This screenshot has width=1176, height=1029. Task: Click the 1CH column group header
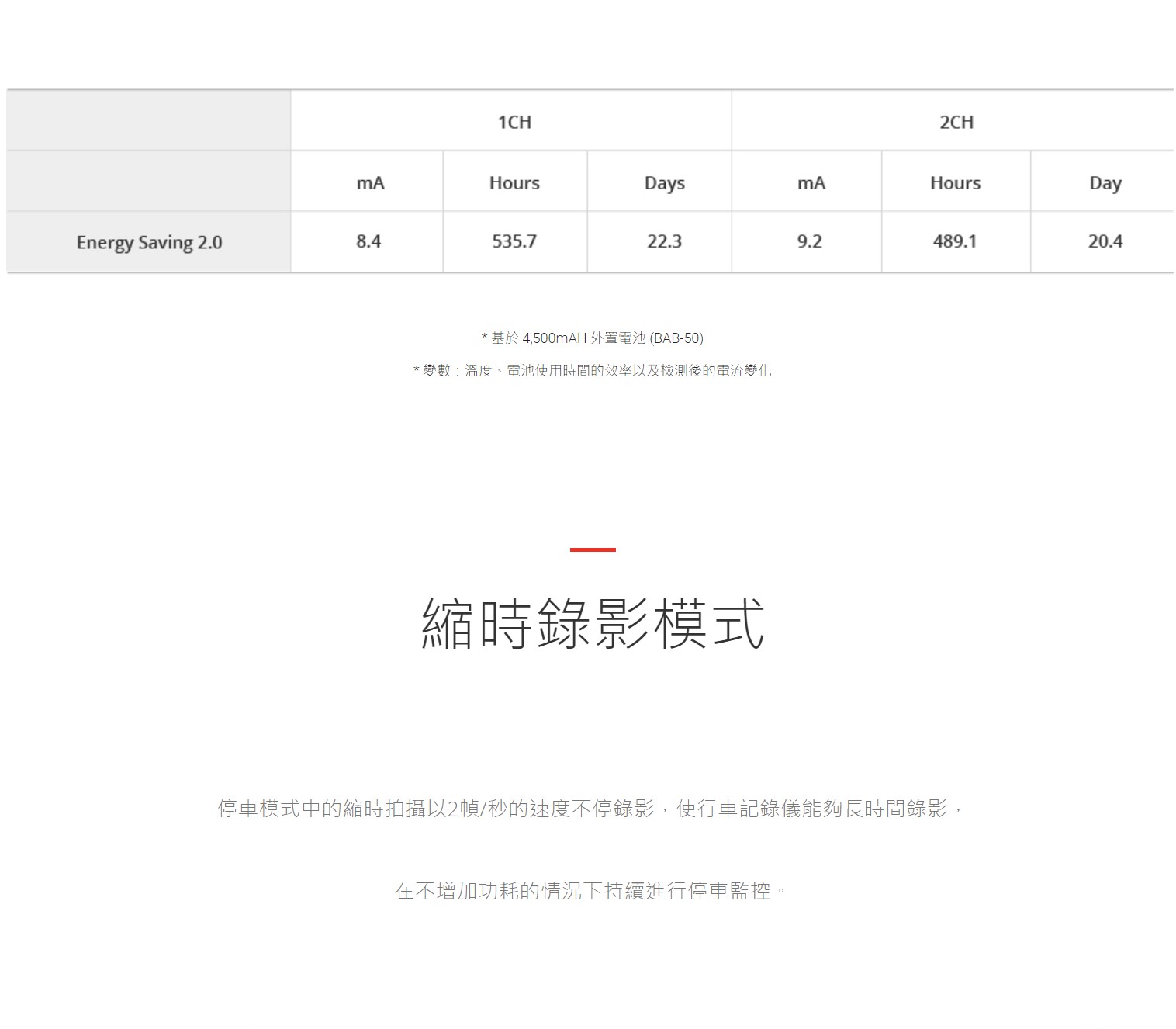pos(514,122)
